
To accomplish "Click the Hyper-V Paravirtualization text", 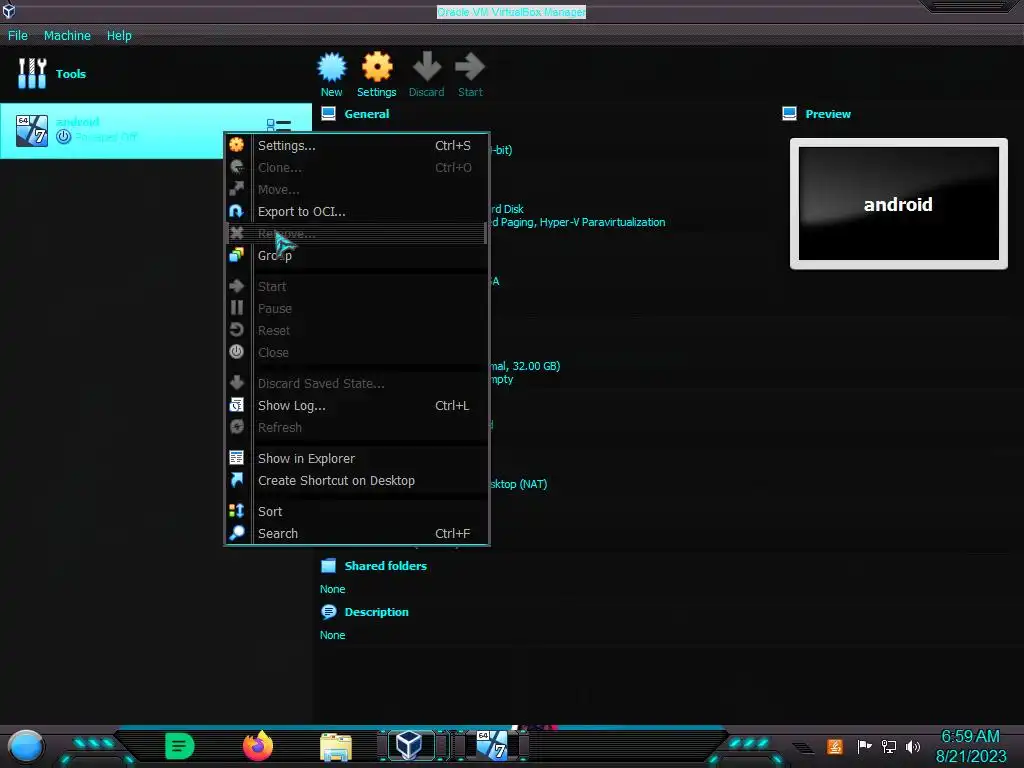I will coord(602,222).
